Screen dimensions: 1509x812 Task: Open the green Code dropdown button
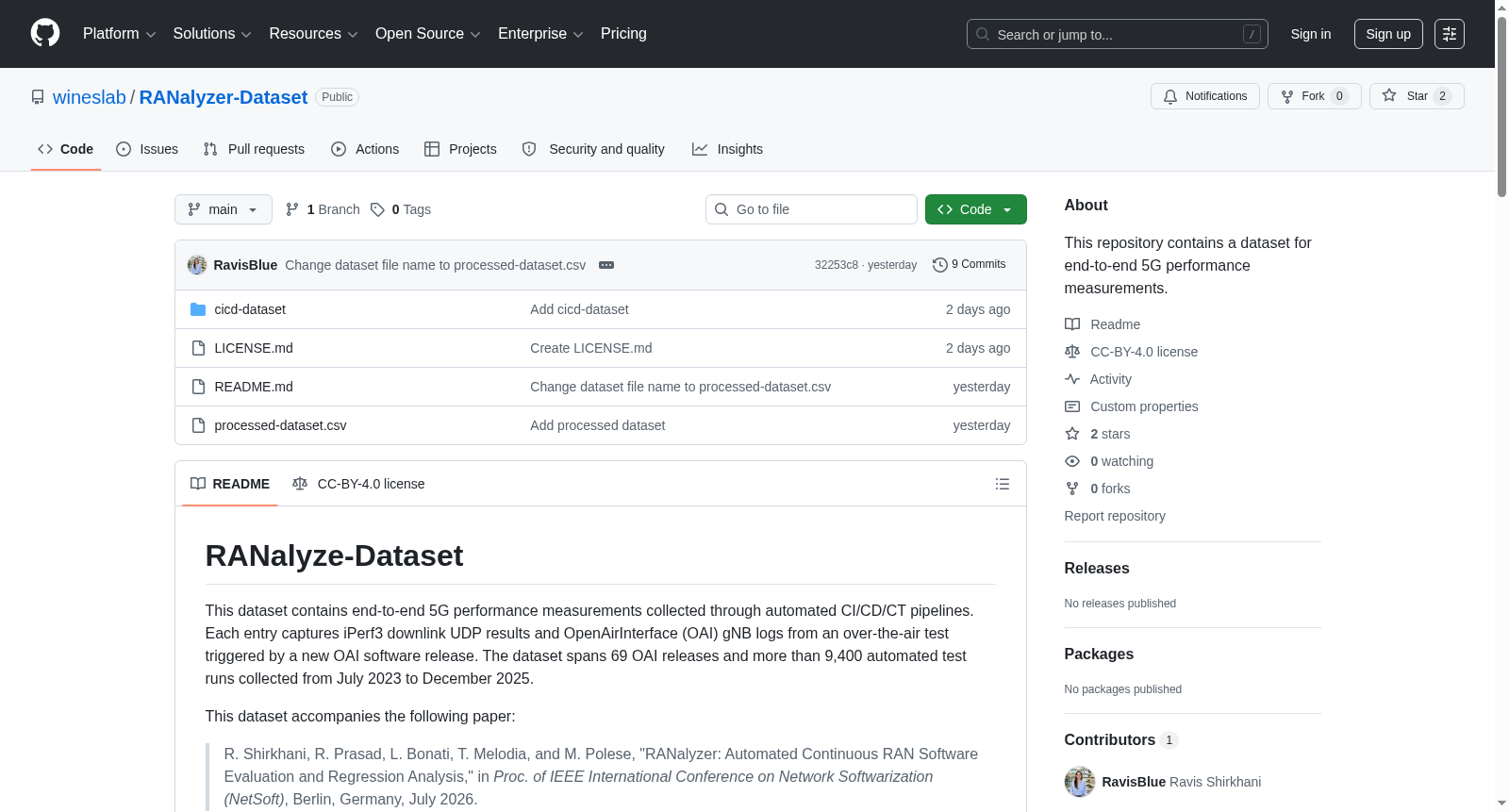pos(976,209)
